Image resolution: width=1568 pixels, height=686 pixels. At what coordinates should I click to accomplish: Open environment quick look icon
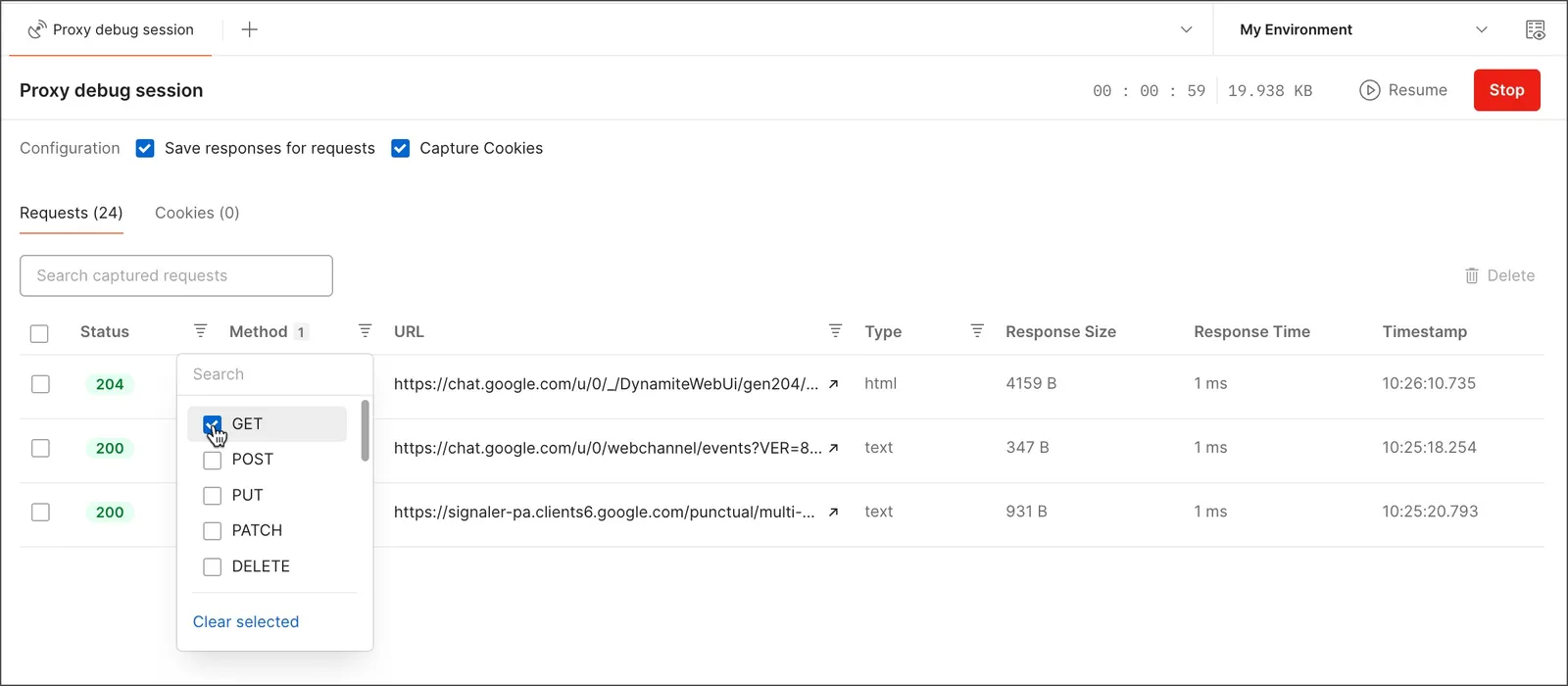(1536, 29)
